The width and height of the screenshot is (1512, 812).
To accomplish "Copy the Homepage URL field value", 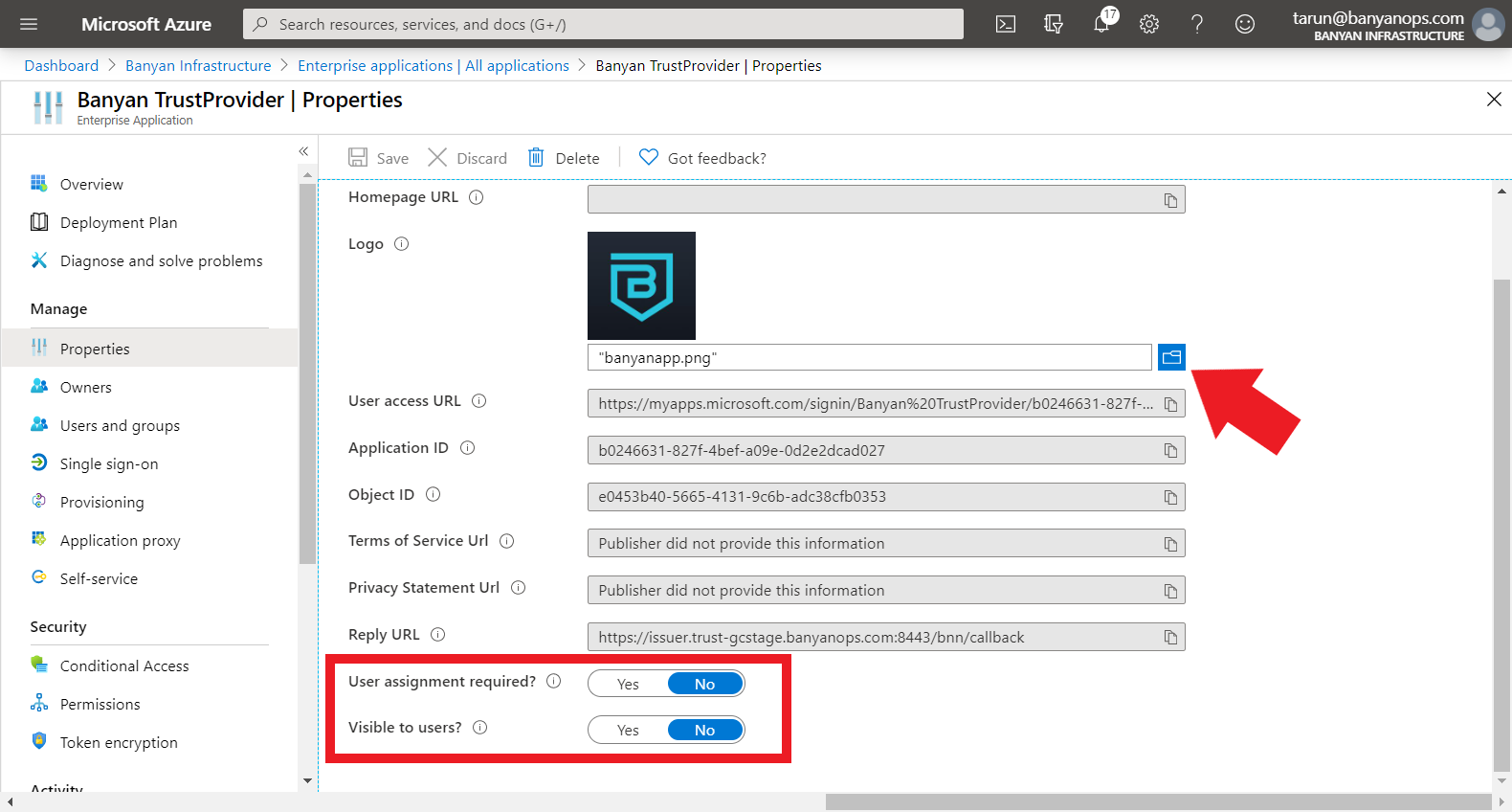I will tap(1170, 200).
